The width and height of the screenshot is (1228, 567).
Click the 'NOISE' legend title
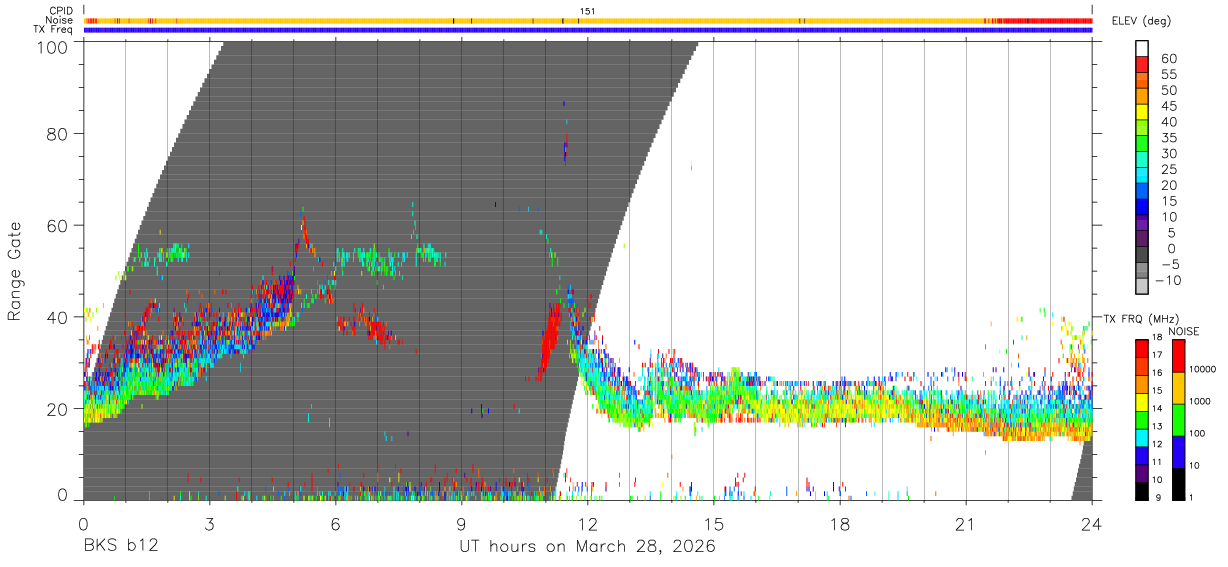click(1183, 331)
